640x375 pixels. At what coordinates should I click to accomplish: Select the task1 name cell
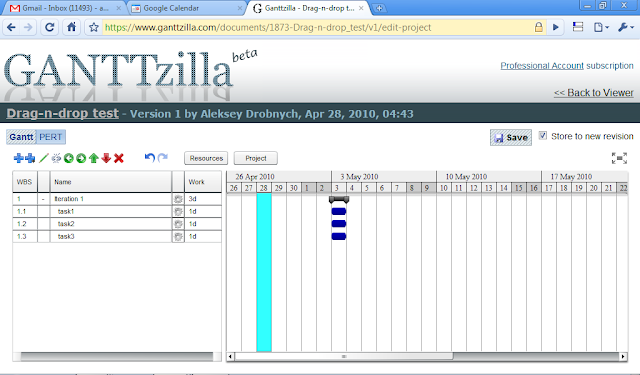[x=111, y=211]
